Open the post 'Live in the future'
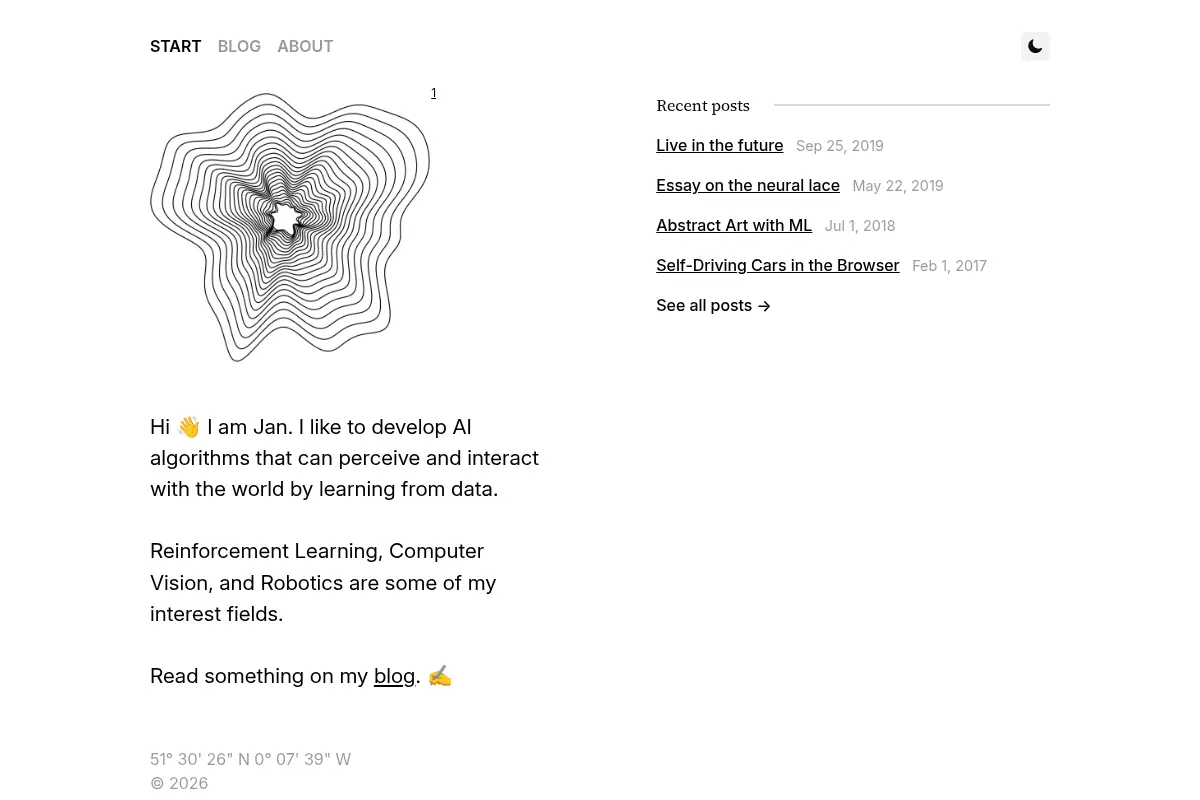 [x=719, y=145]
